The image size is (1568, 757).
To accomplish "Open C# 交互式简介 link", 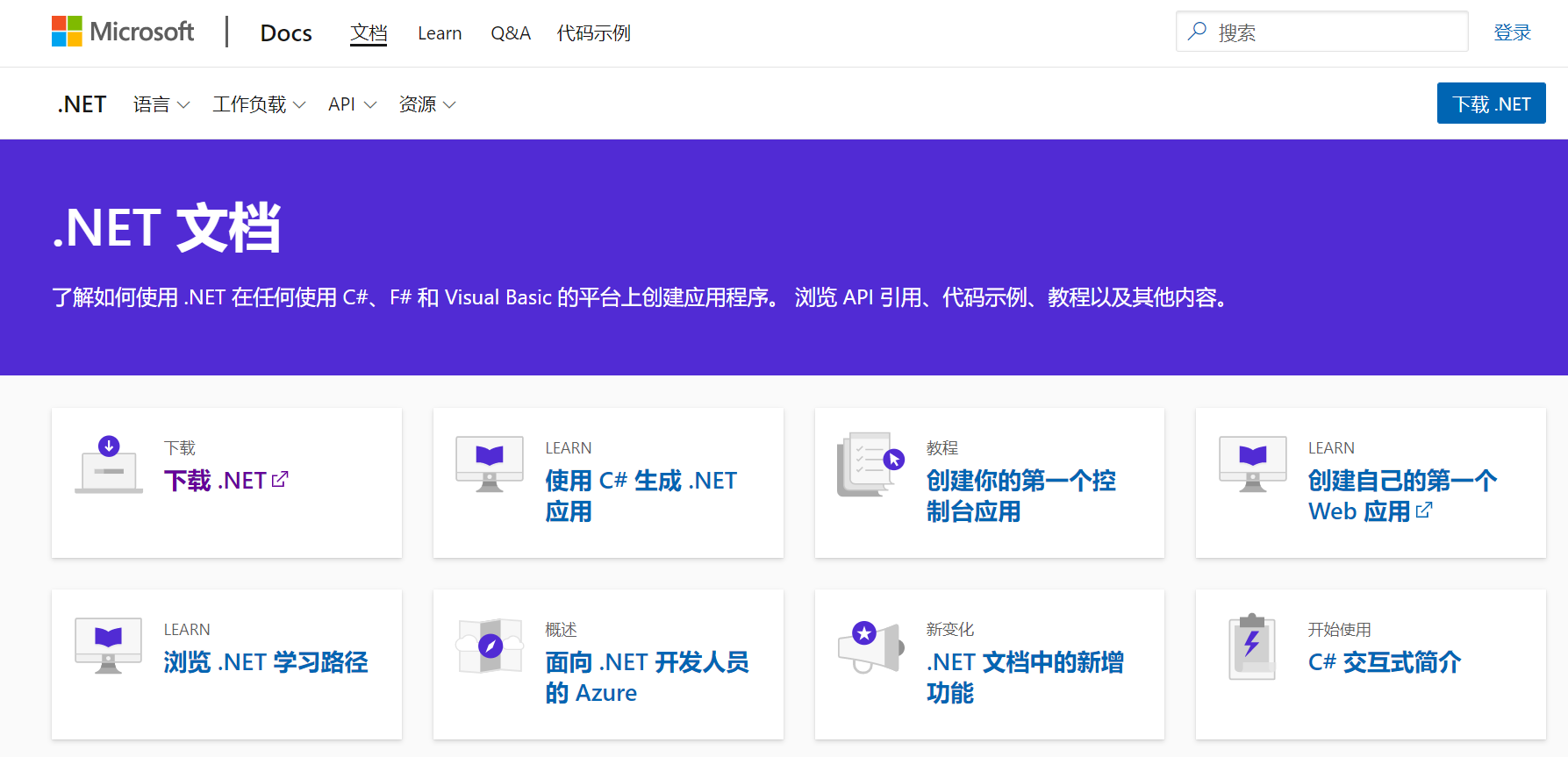I will tap(1385, 662).
